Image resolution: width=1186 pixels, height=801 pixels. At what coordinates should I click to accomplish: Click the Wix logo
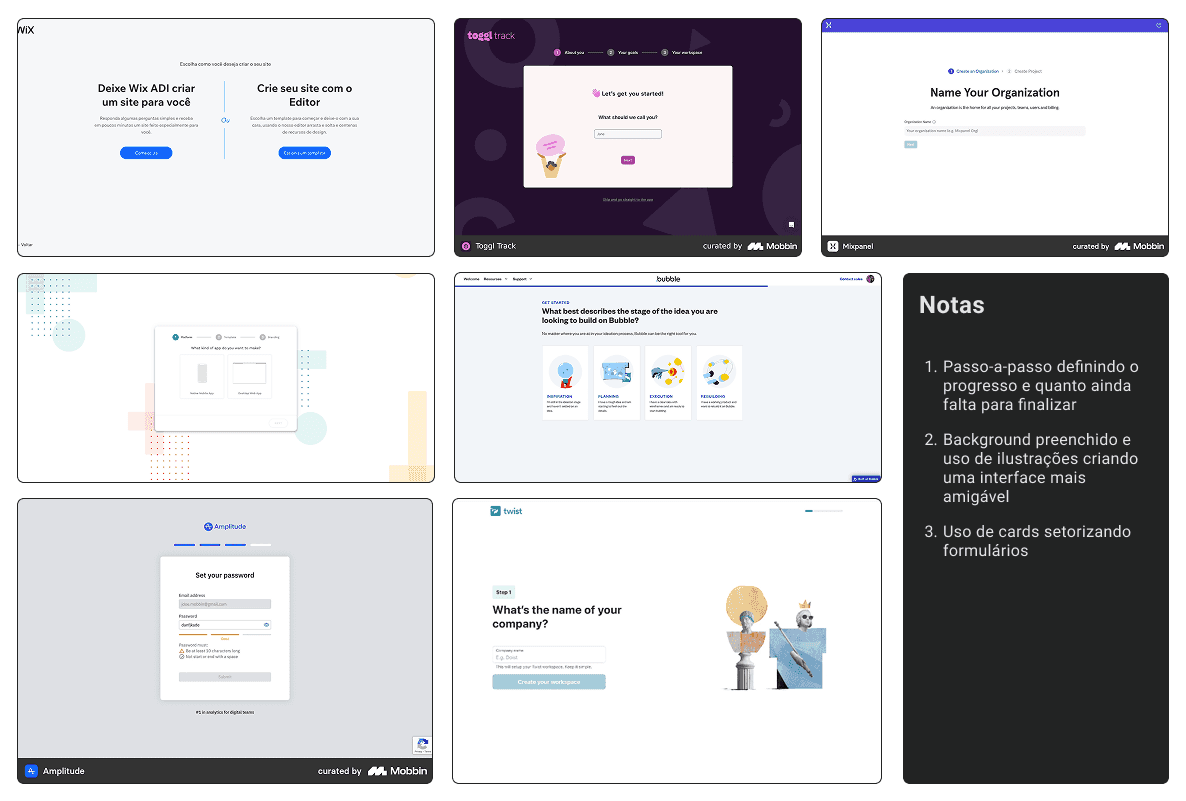click(26, 30)
